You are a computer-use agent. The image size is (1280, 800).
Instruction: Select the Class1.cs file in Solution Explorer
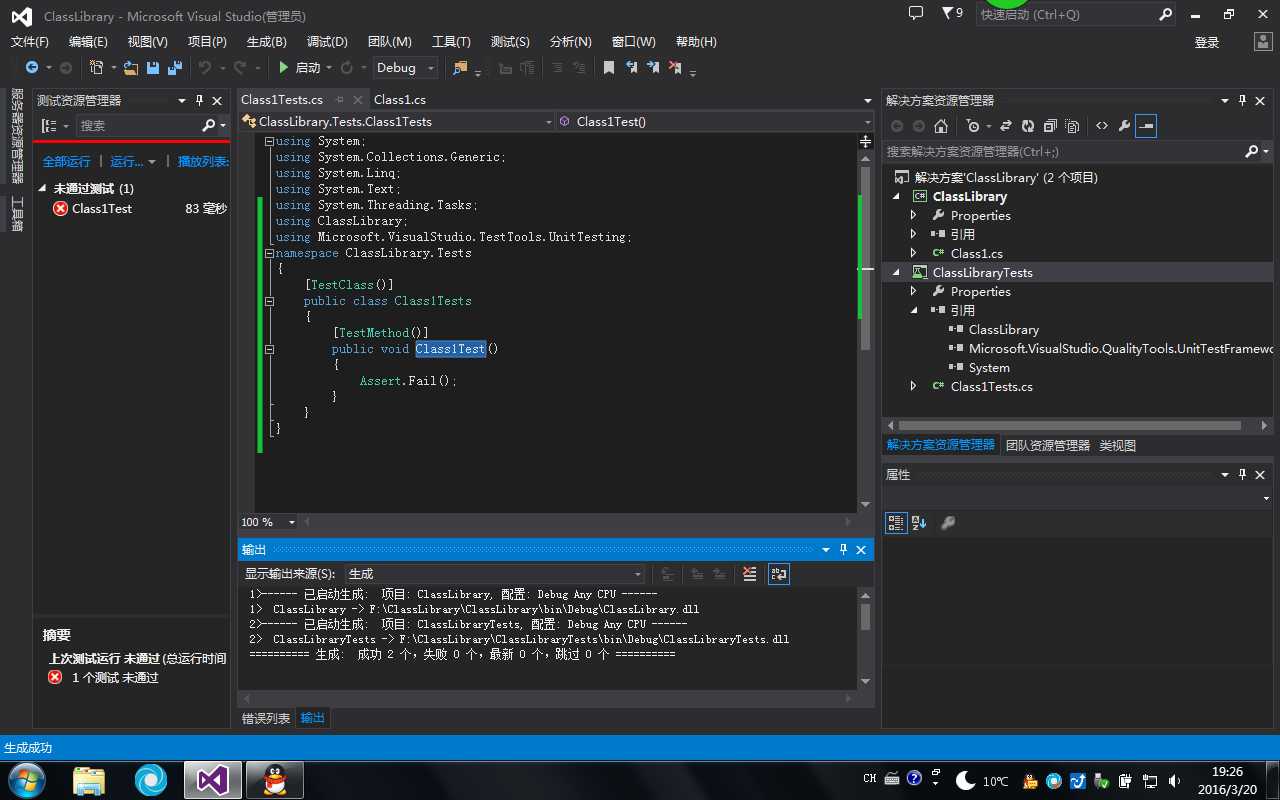pos(977,254)
